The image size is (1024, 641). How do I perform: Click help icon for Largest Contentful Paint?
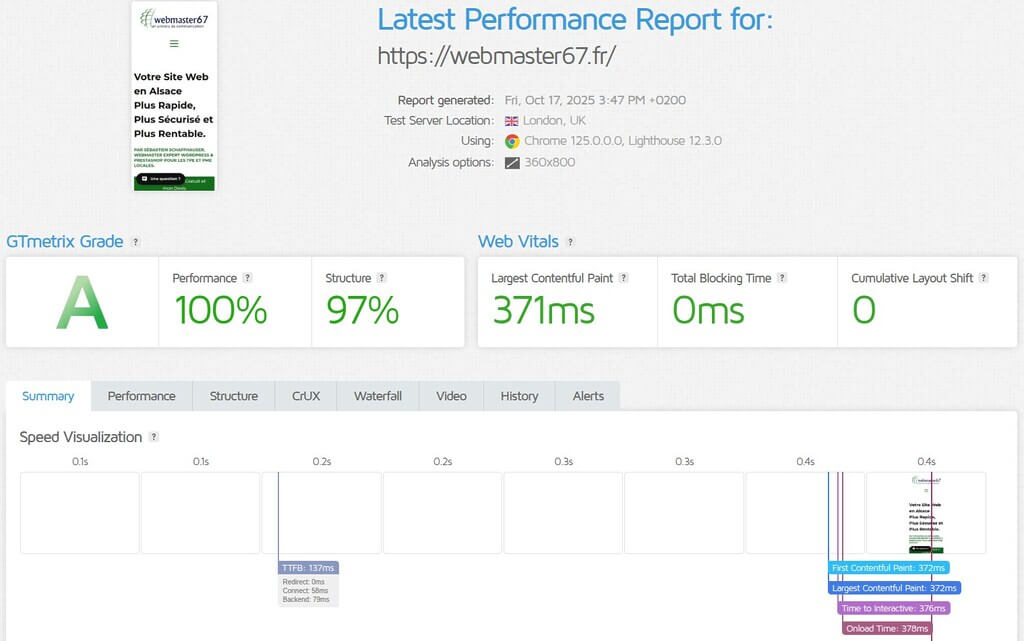pos(623,278)
